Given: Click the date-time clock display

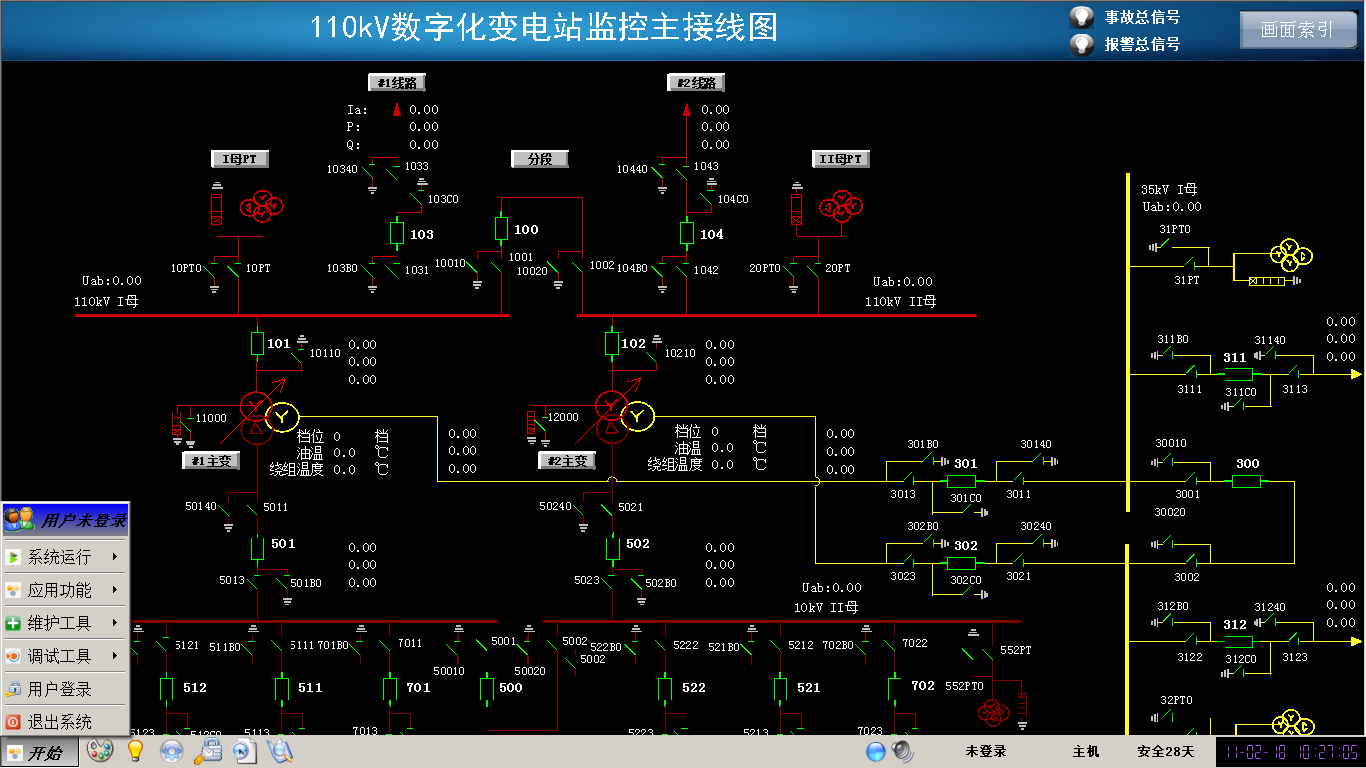Looking at the screenshot, I should pos(1290,752).
